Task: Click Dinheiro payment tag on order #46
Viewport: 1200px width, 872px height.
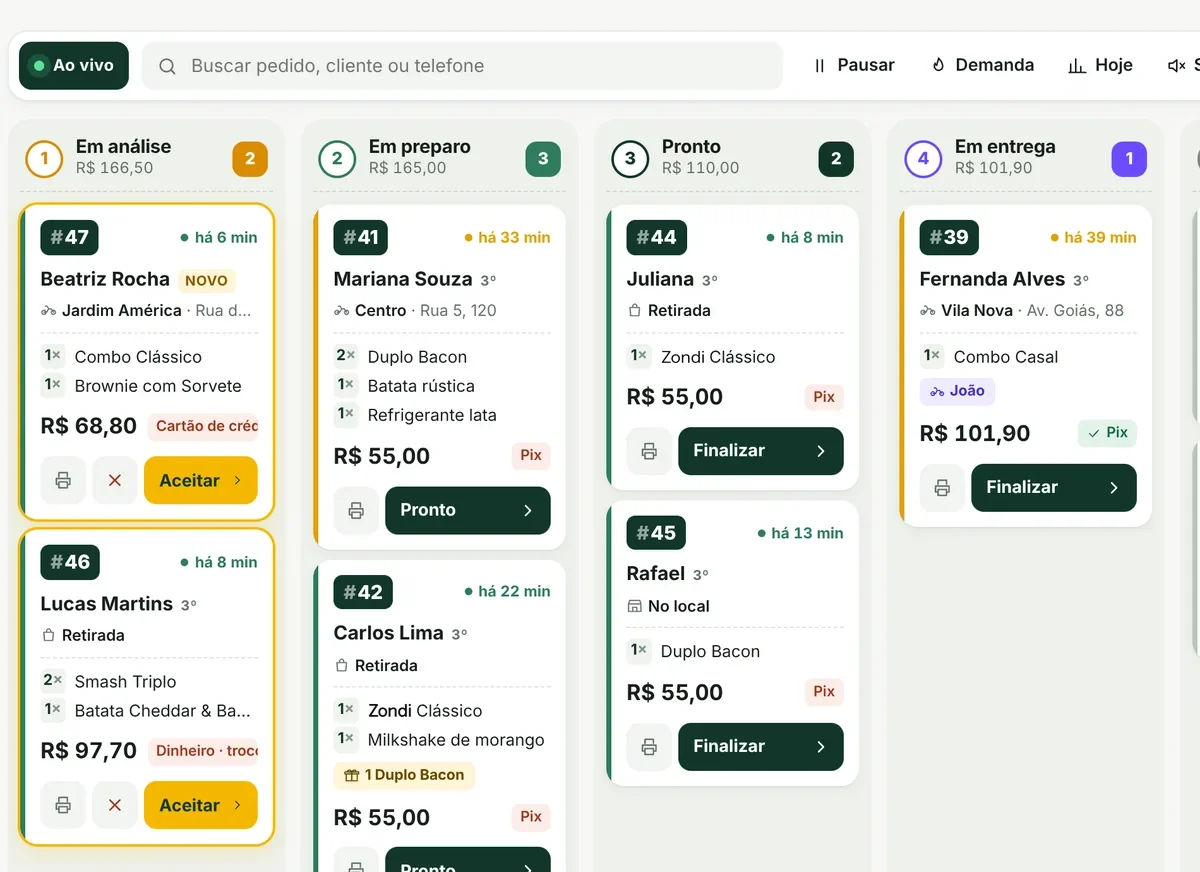Action: (203, 751)
